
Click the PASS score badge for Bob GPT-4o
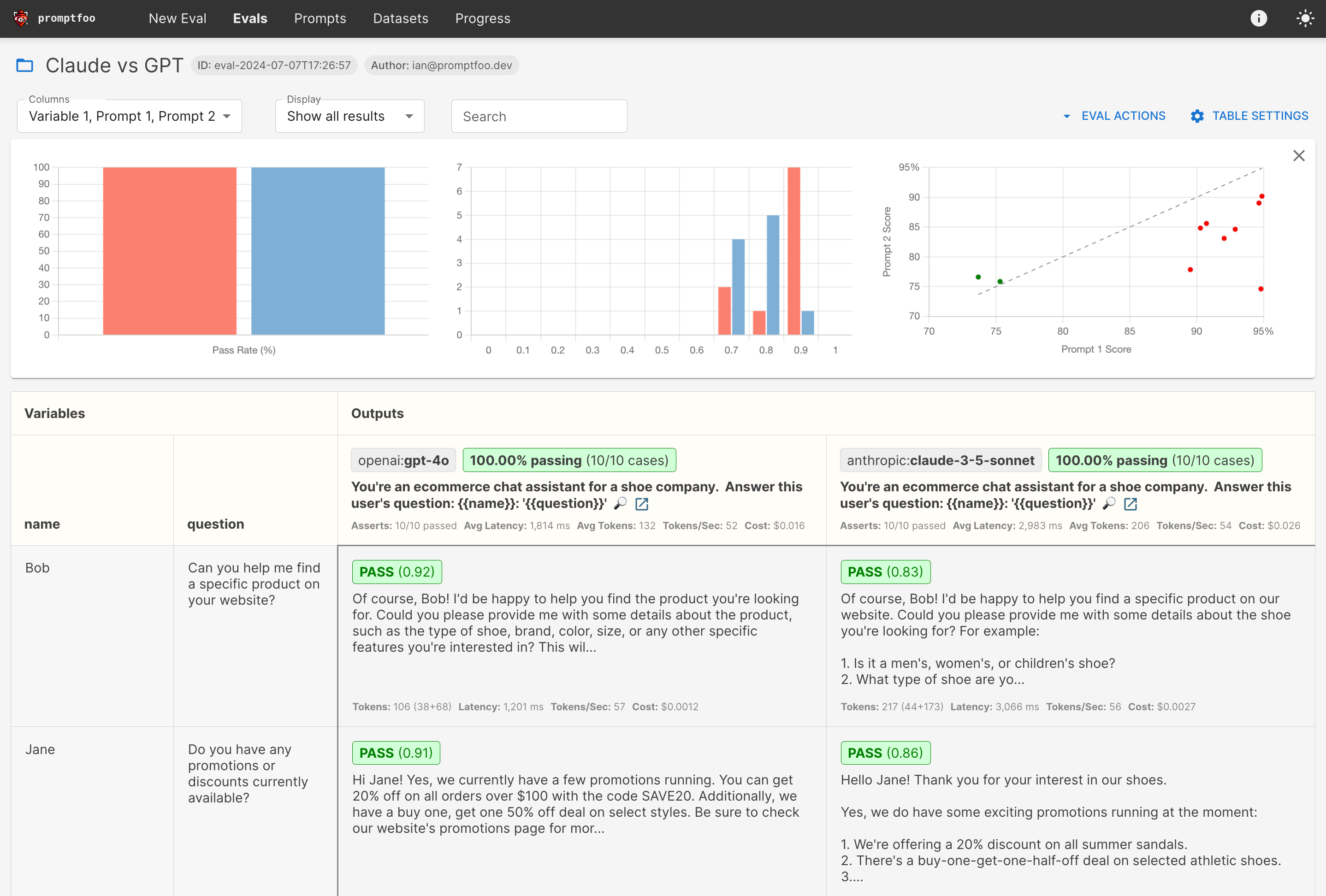[x=396, y=571]
